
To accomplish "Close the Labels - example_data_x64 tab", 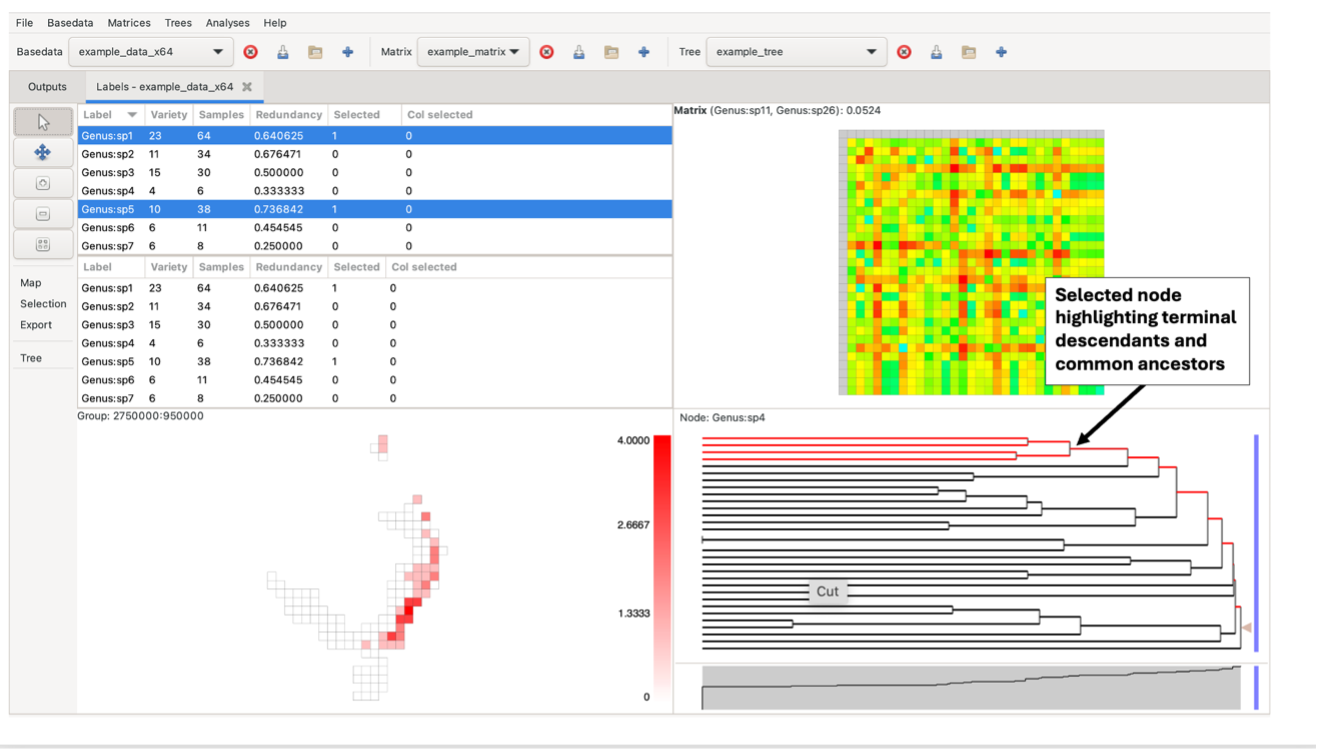I will click(x=247, y=87).
